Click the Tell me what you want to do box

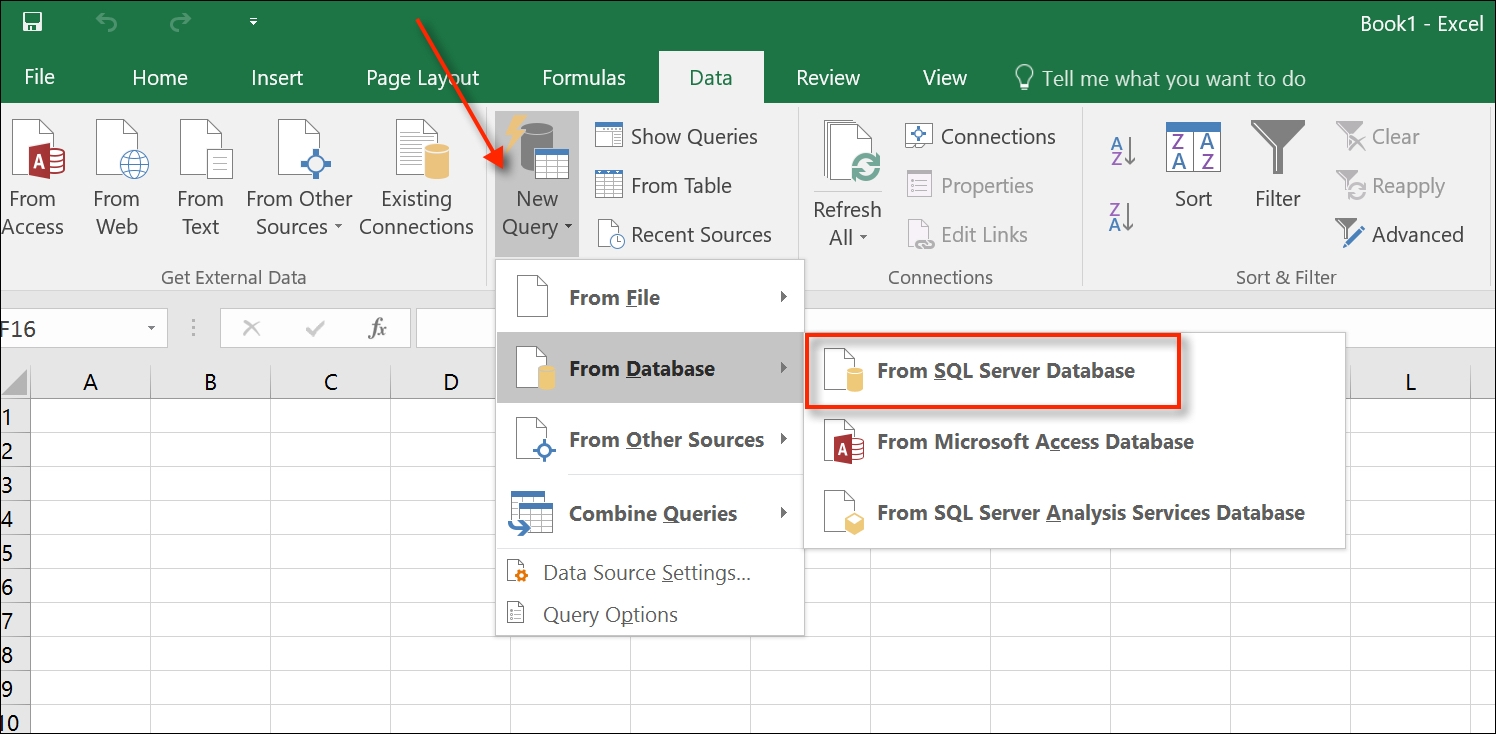[x=1160, y=78]
